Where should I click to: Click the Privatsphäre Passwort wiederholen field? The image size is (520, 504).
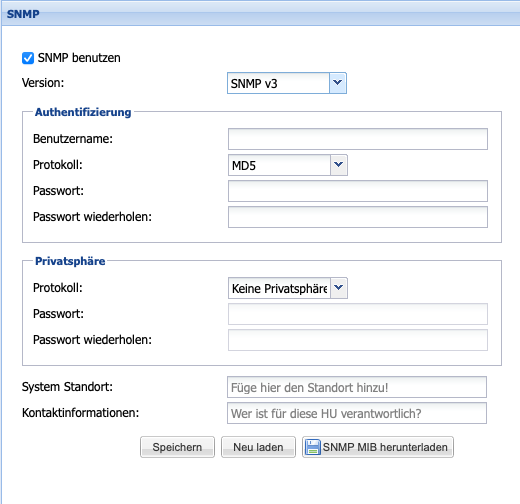tap(358, 340)
